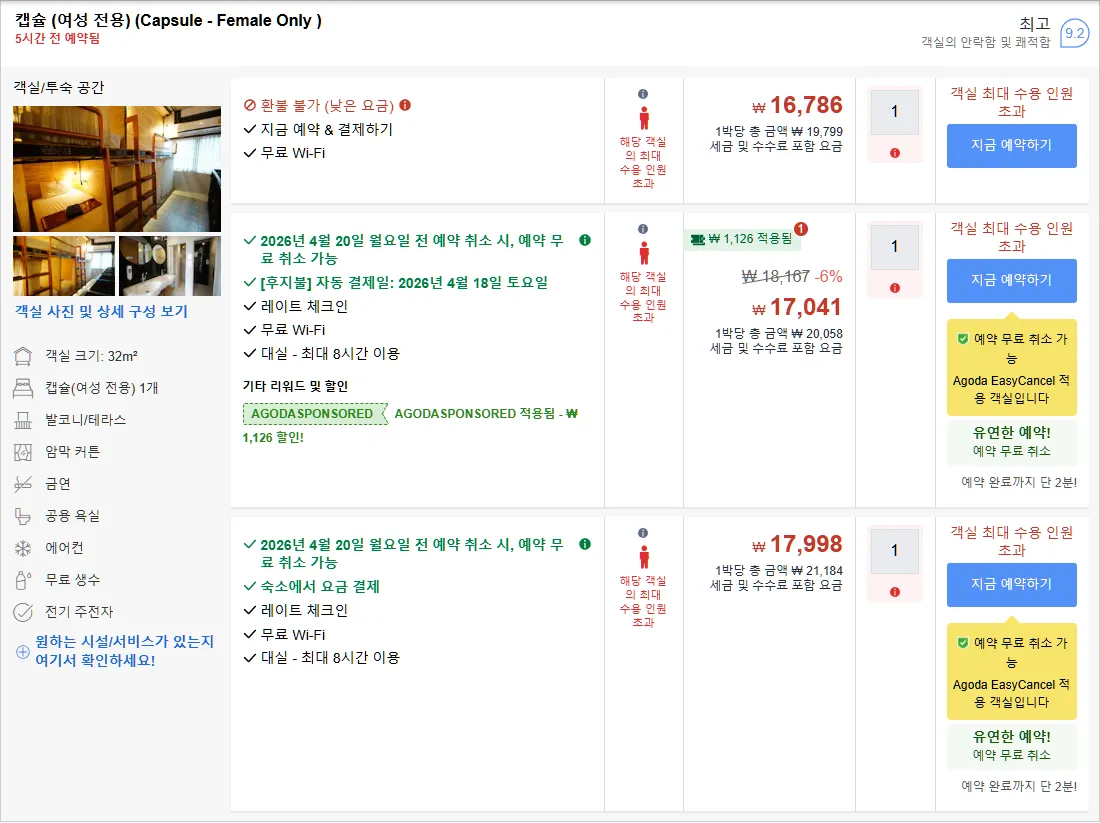Viewport: 1100px width, 823px height.
Task: Open the main capsule bunk room photo
Action: coord(116,169)
